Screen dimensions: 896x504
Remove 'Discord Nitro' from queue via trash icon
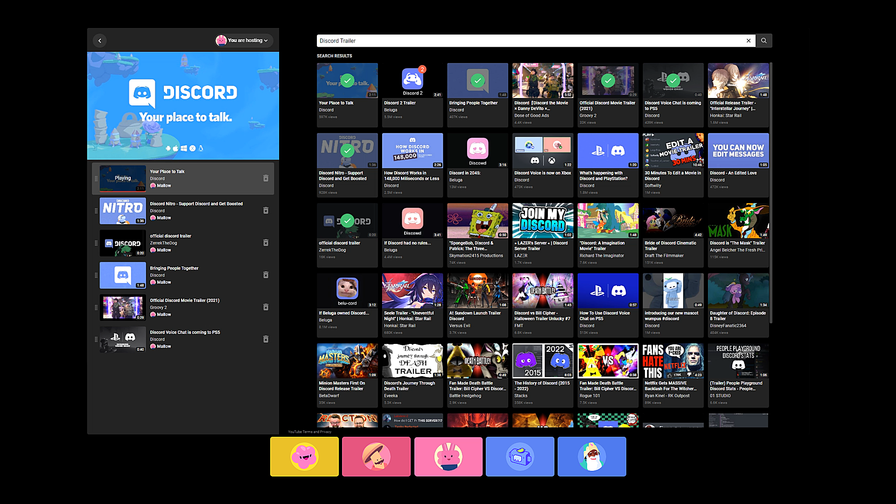(x=266, y=210)
